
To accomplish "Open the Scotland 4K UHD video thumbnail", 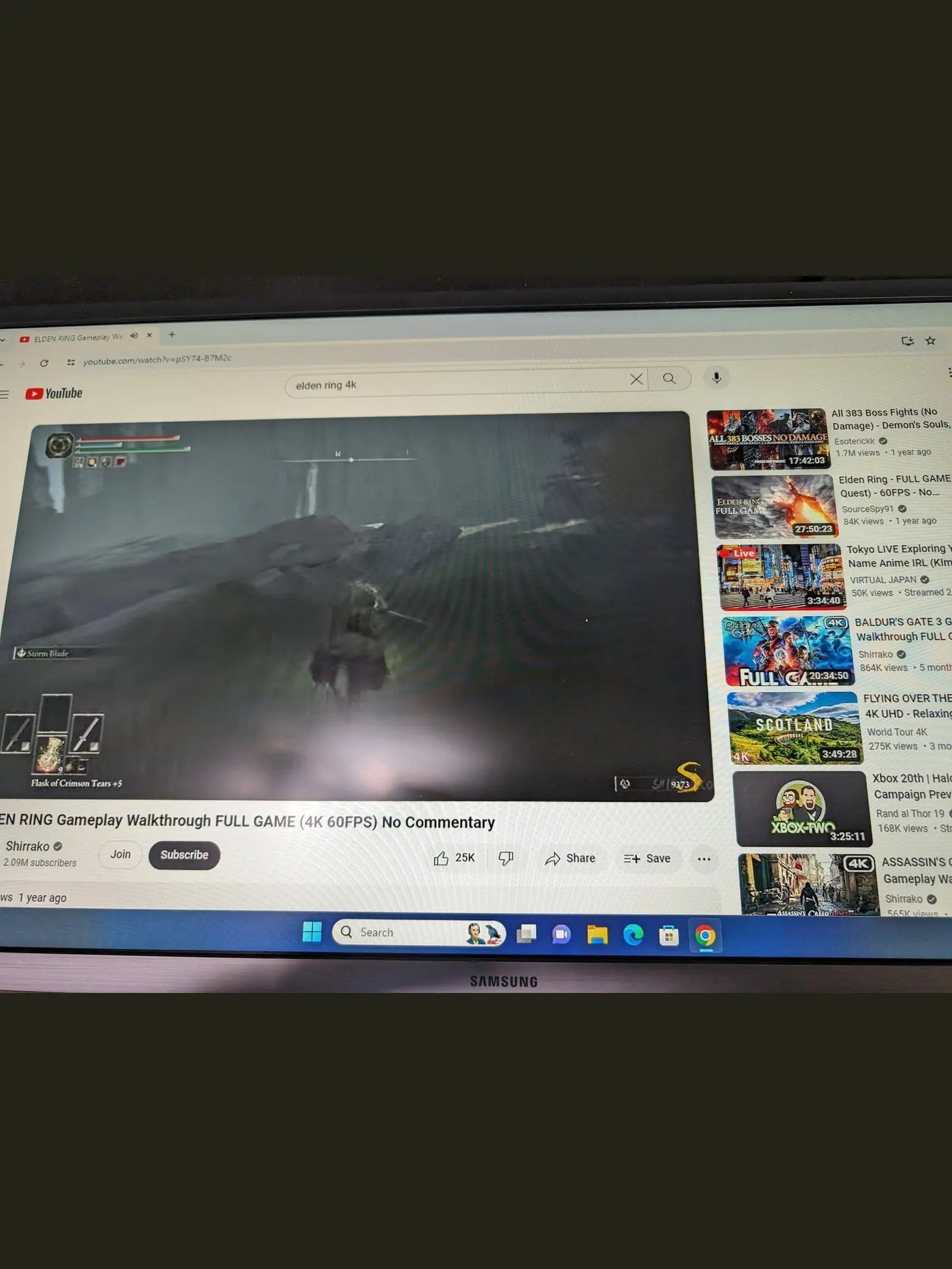I will (794, 728).
